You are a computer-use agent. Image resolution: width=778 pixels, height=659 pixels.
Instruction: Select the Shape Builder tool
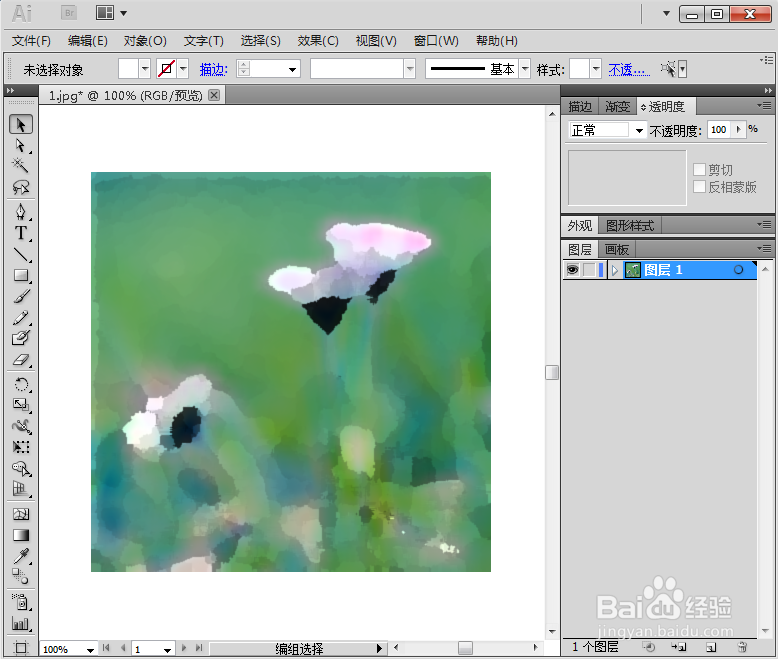tap(21, 468)
